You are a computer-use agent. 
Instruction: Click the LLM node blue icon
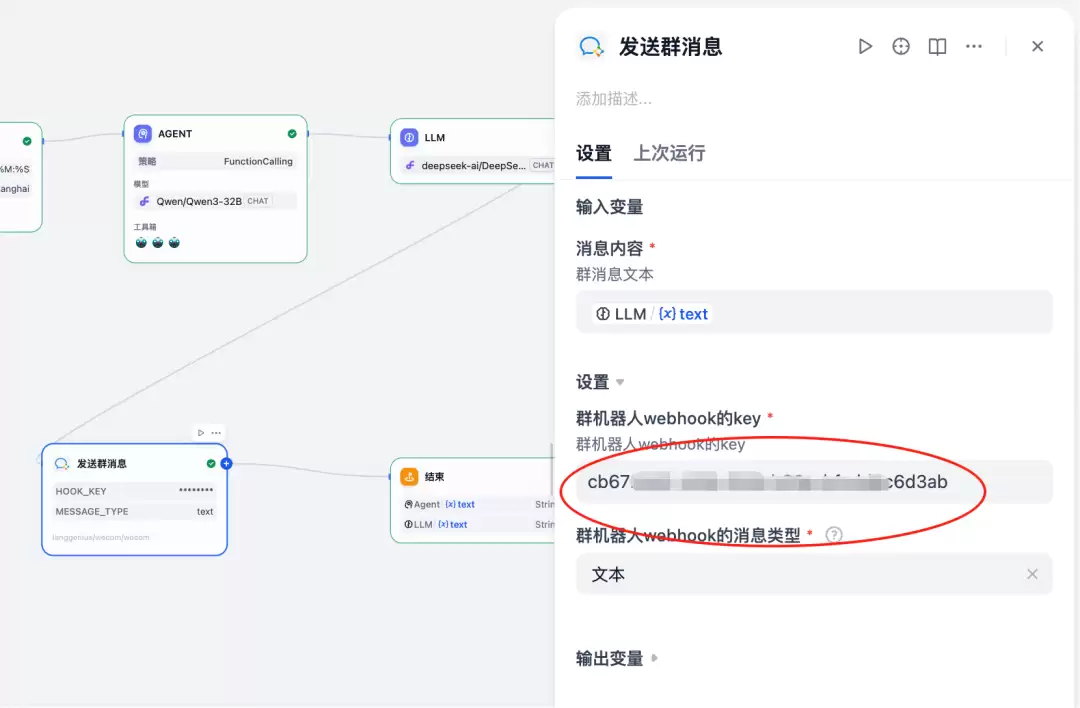coord(409,138)
